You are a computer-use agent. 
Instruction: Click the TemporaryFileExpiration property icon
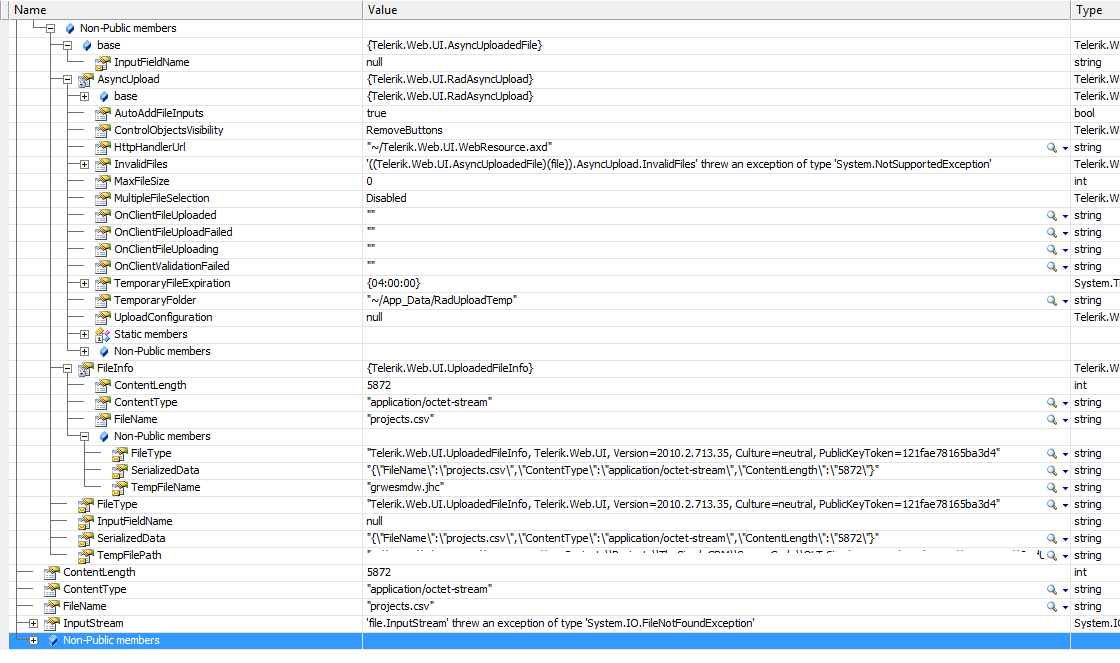103,283
